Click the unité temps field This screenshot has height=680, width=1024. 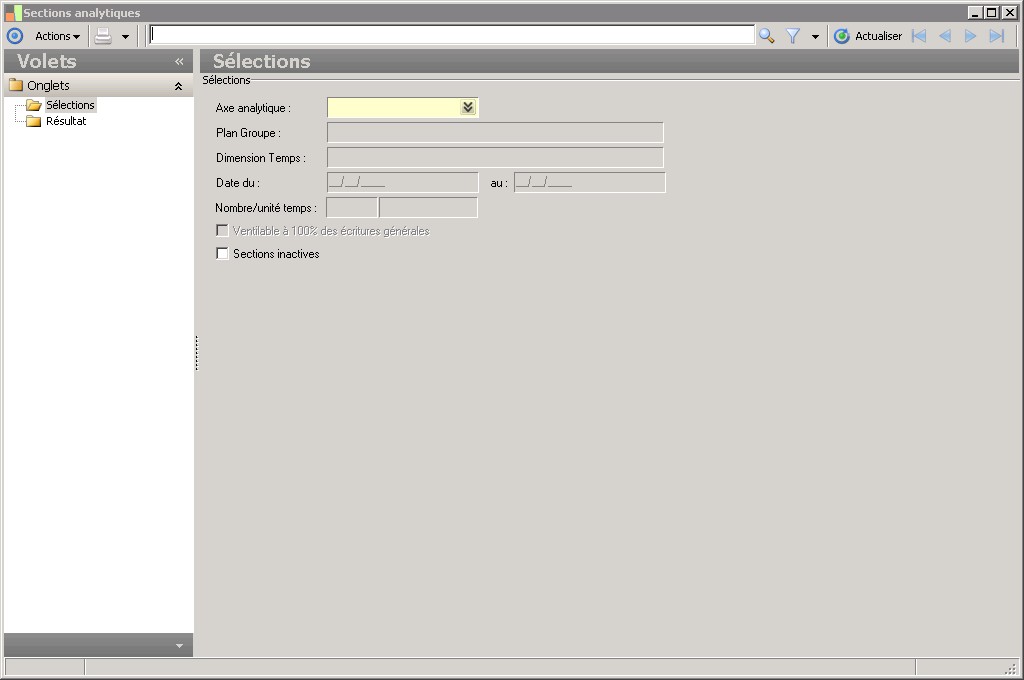428,208
